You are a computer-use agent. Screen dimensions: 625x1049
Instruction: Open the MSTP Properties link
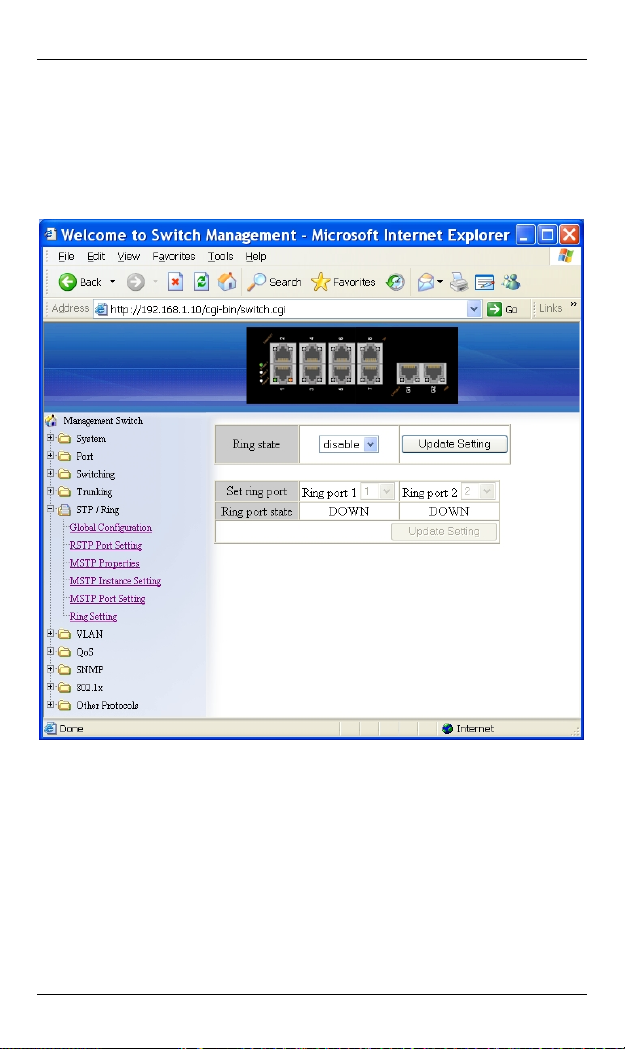[x=104, y=563]
